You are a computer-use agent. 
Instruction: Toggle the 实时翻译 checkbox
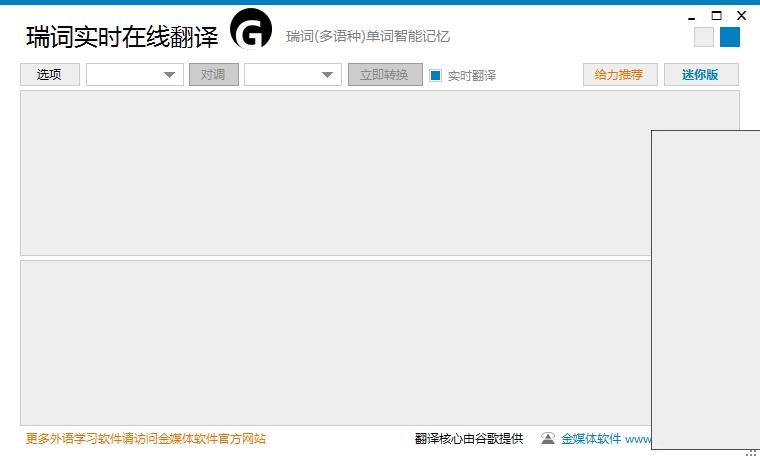pyautogui.click(x=436, y=75)
